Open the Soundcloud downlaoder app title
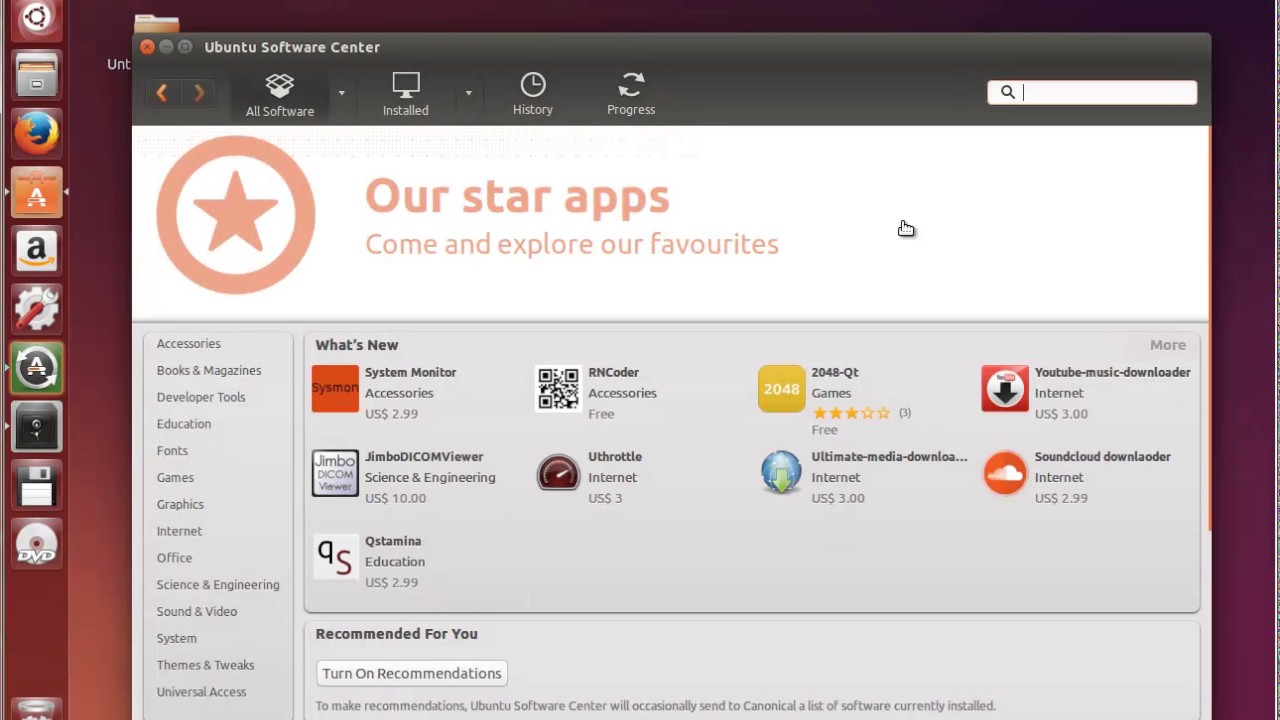The width and height of the screenshot is (1280, 720). [x=1102, y=457]
